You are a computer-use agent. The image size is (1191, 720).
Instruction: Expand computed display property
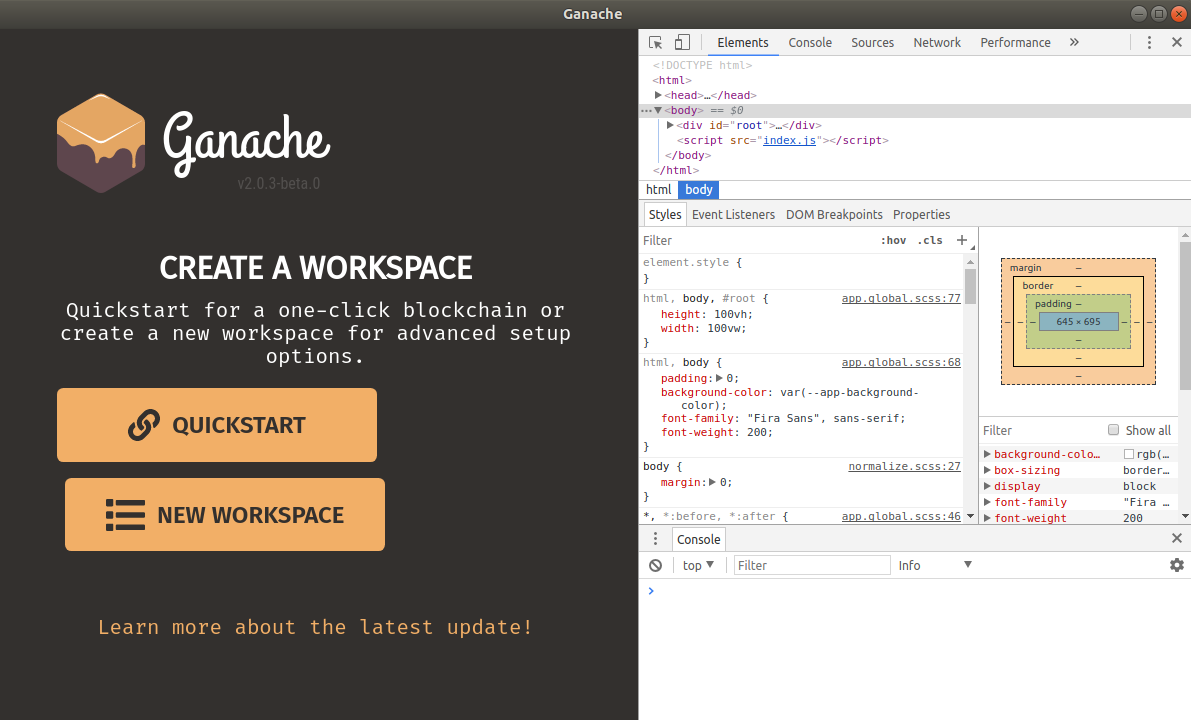pos(987,486)
